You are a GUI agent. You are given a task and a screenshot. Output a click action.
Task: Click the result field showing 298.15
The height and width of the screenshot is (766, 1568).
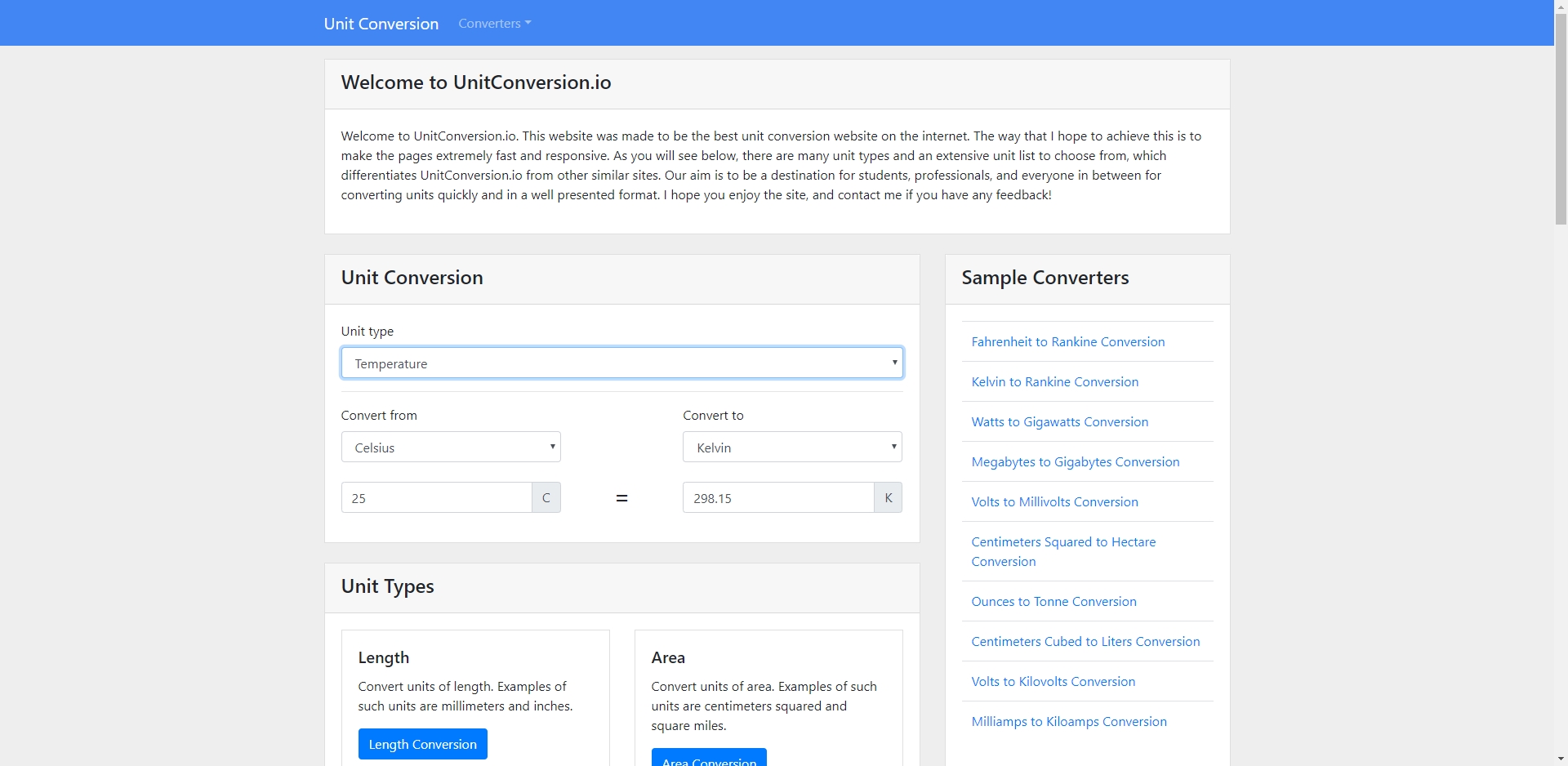778,498
